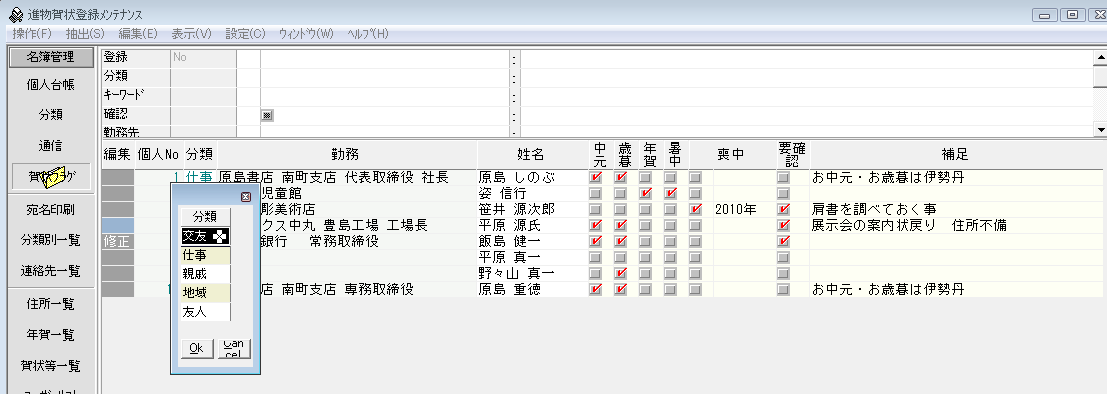Click the 個人No column header
This screenshot has width=1107, height=394.
(158, 155)
